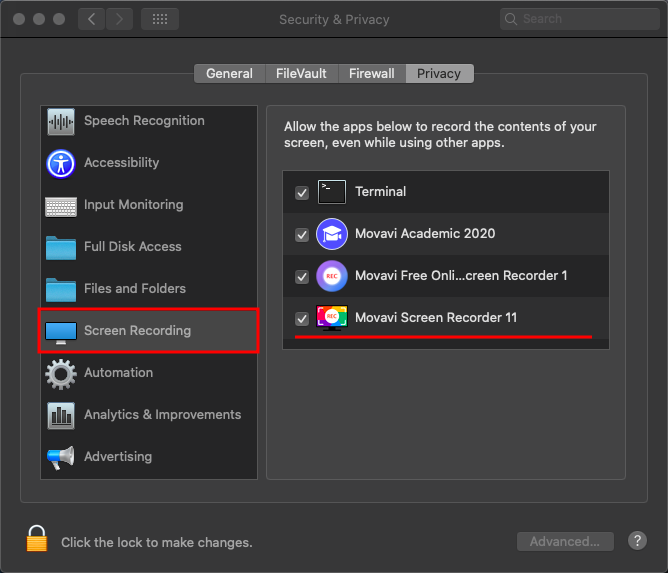Select the Movavi Academic 2020 name
The width and height of the screenshot is (668, 573).
425,233
